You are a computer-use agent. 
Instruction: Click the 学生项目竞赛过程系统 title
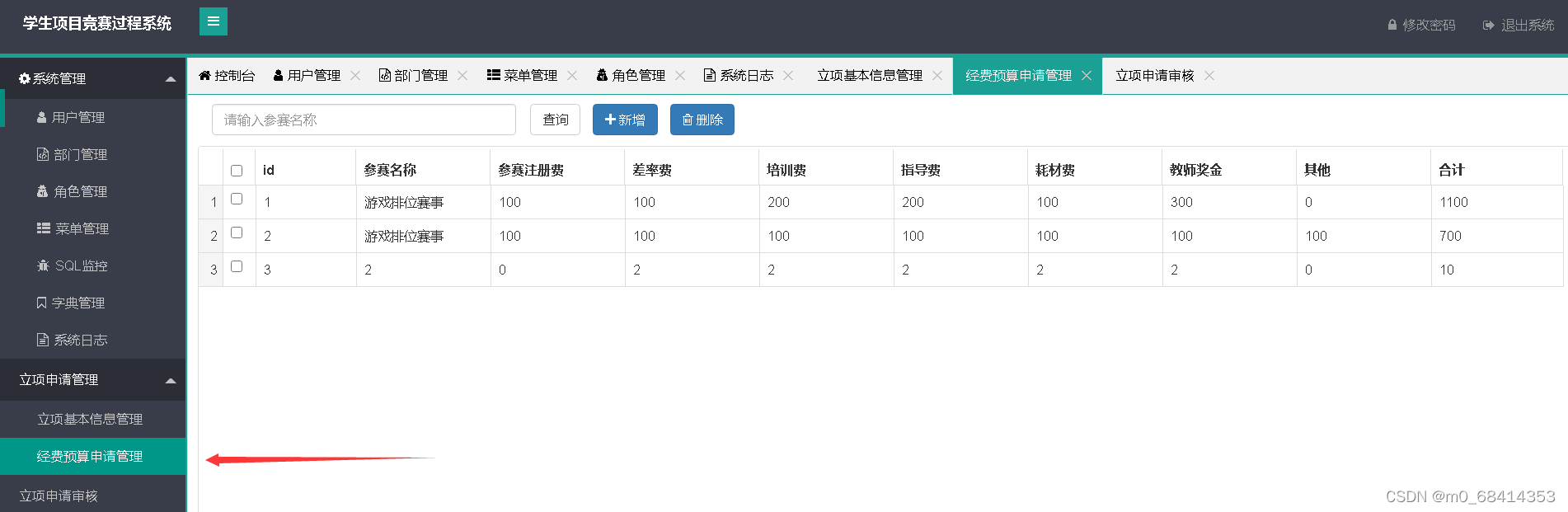click(97, 23)
